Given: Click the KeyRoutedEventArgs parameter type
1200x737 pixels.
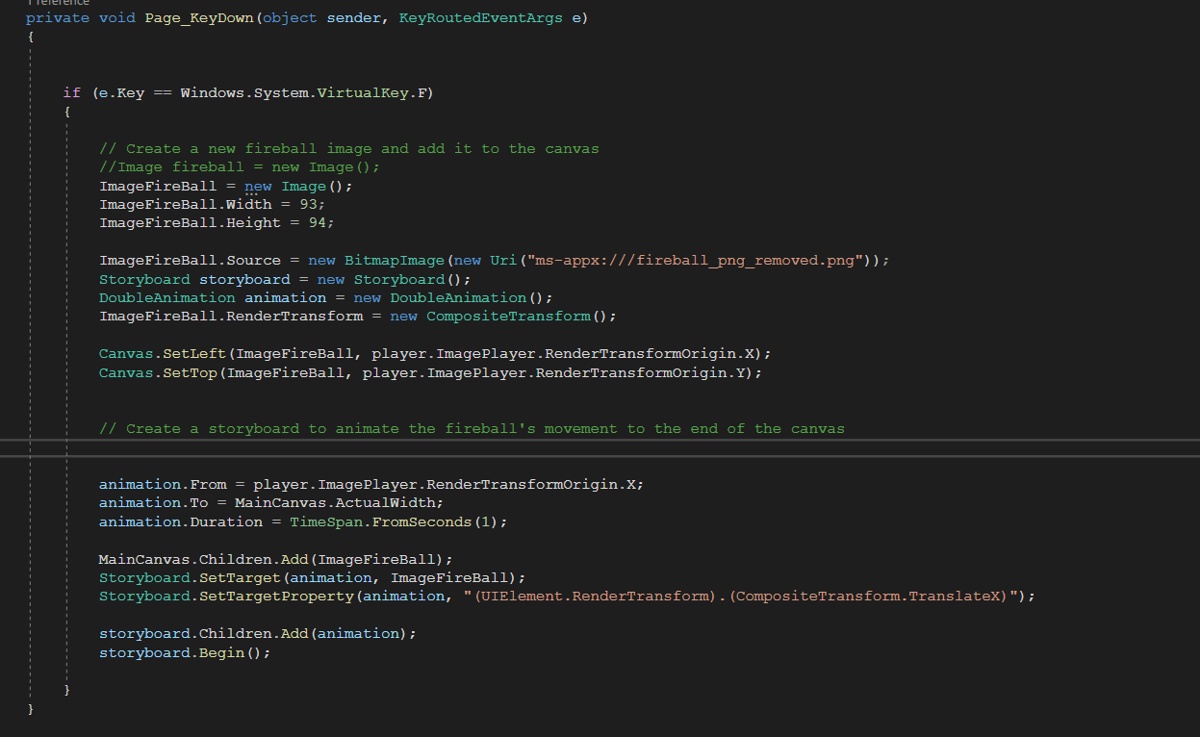Looking at the screenshot, I should [480, 18].
